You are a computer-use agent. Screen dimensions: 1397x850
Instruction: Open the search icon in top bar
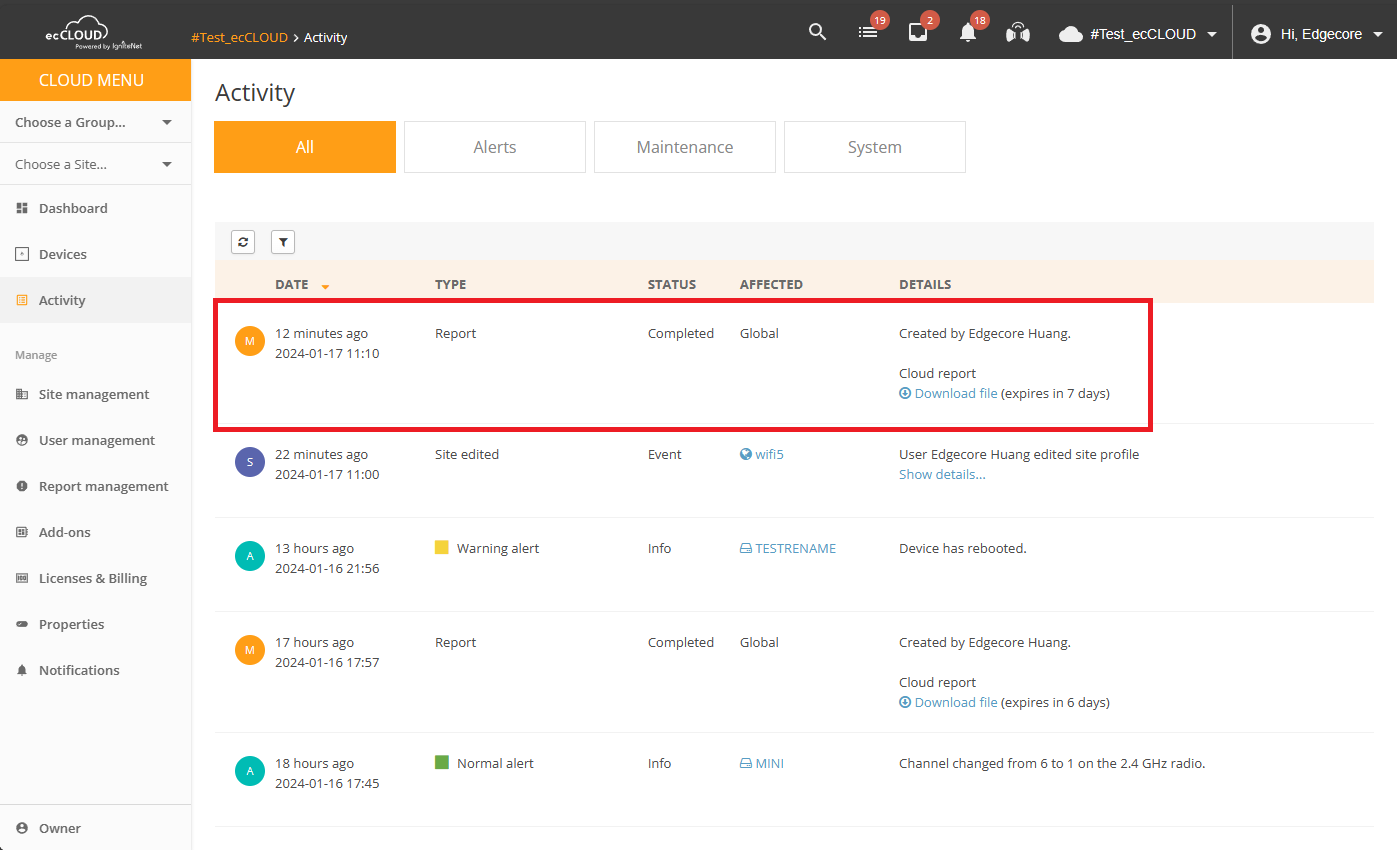[x=817, y=31]
